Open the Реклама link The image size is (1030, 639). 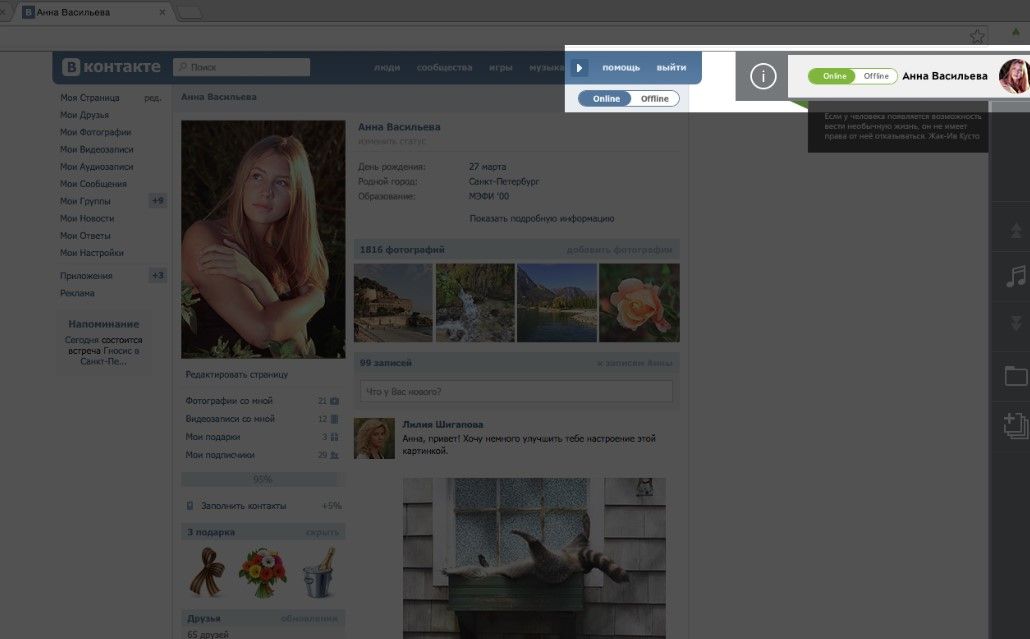pos(78,293)
